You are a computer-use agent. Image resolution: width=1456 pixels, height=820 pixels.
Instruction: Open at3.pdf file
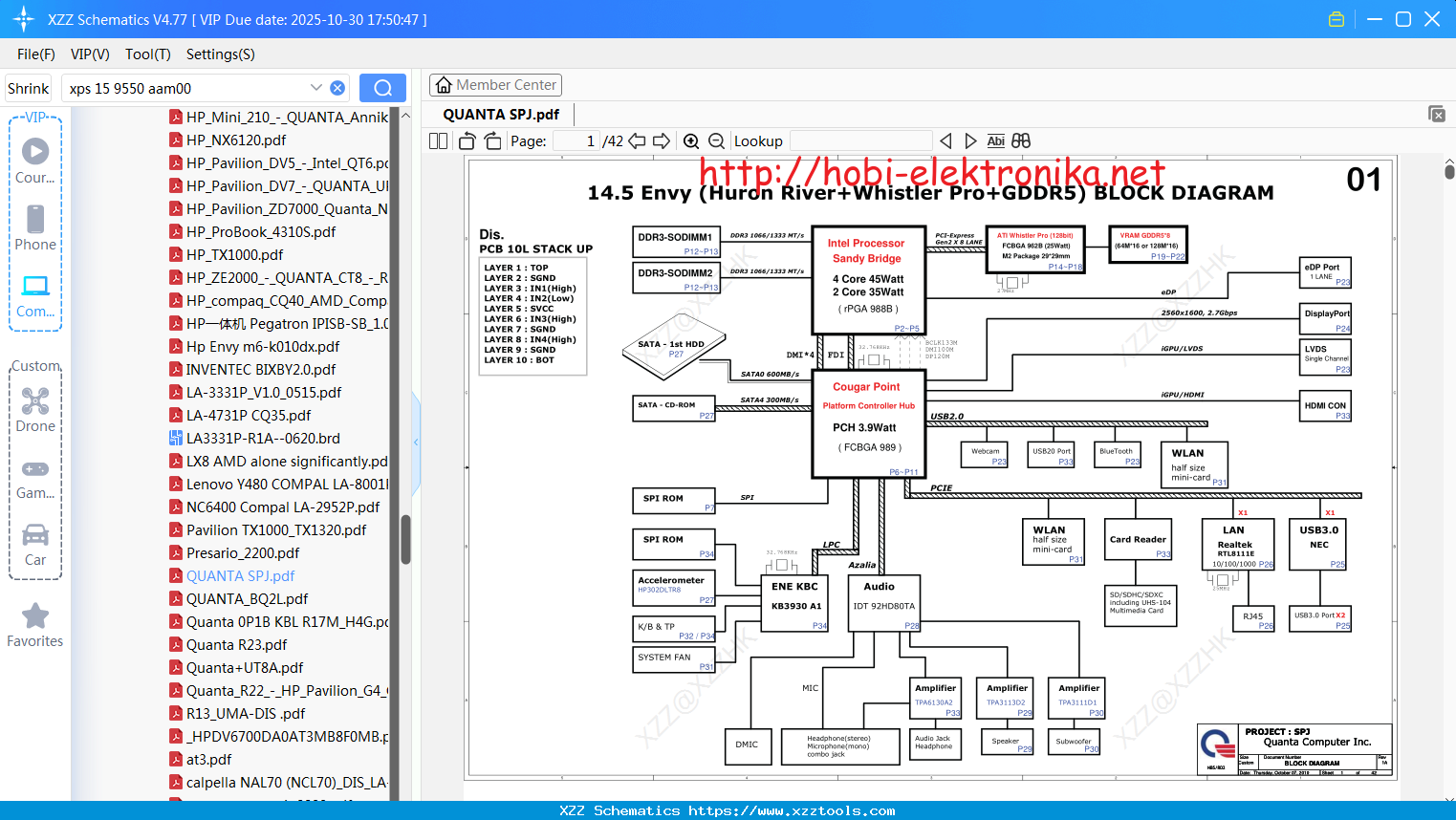click(x=208, y=759)
